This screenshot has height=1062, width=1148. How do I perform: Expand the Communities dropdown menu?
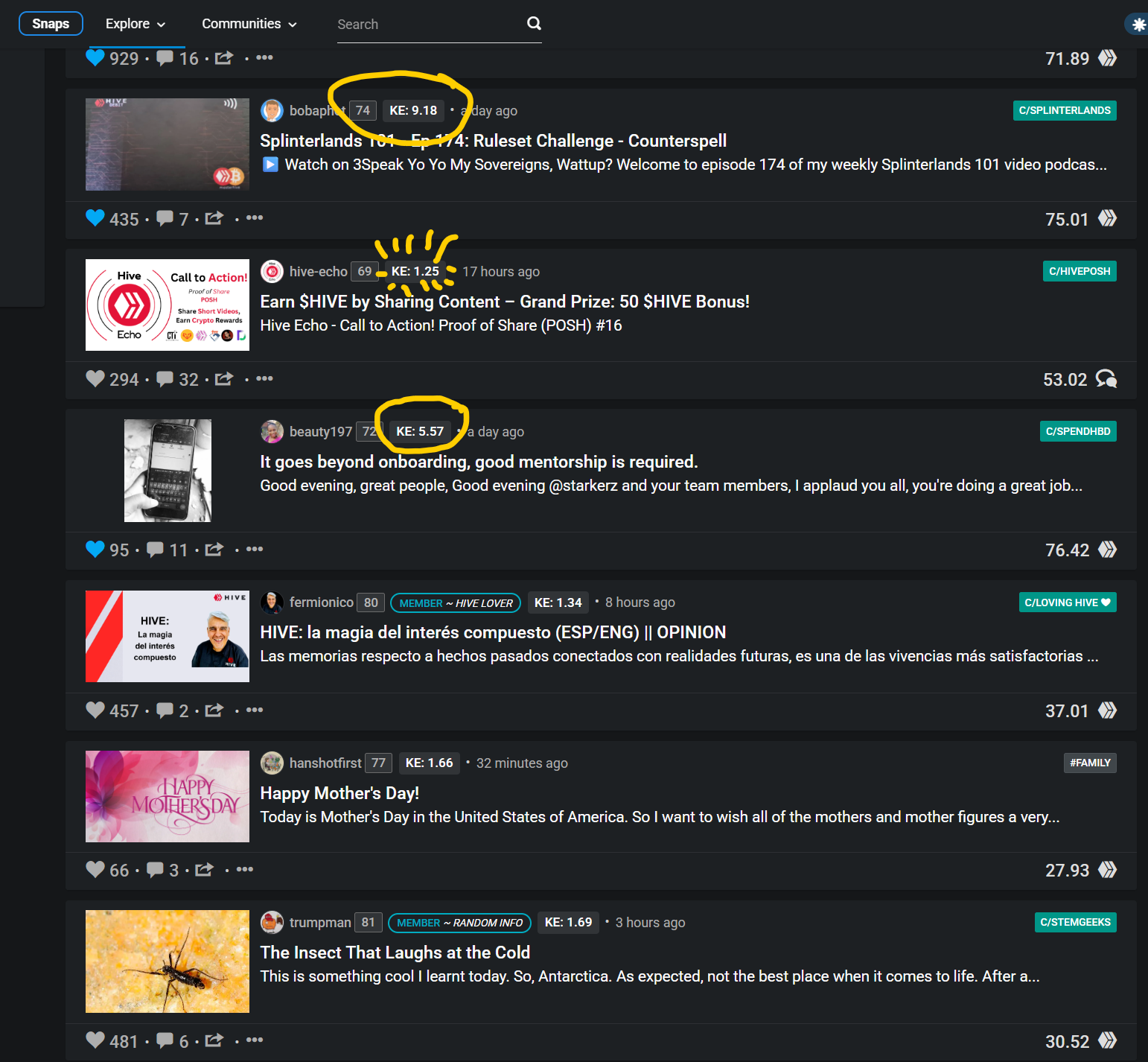pyautogui.click(x=249, y=24)
